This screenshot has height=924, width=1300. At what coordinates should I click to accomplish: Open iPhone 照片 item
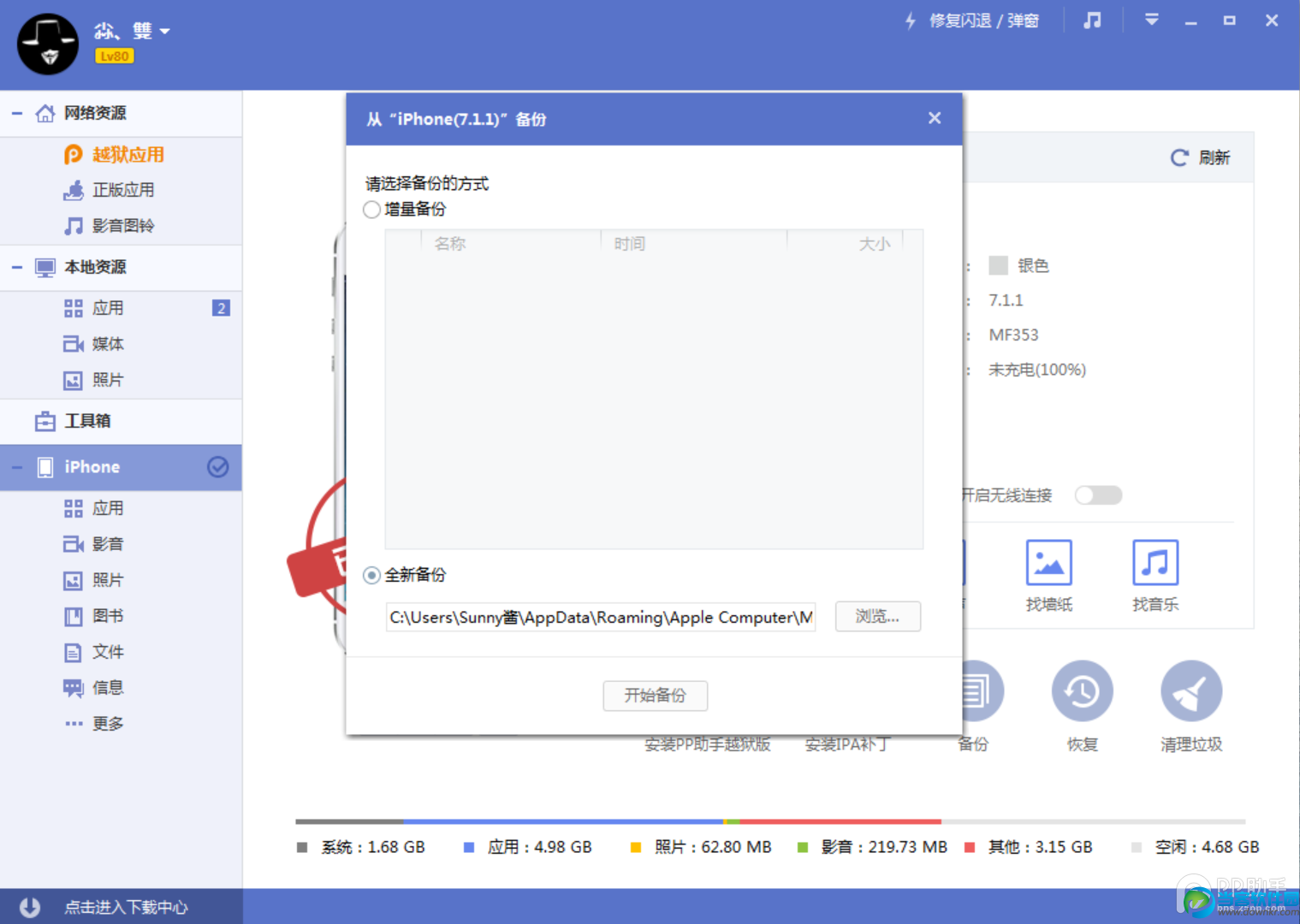click(121, 580)
